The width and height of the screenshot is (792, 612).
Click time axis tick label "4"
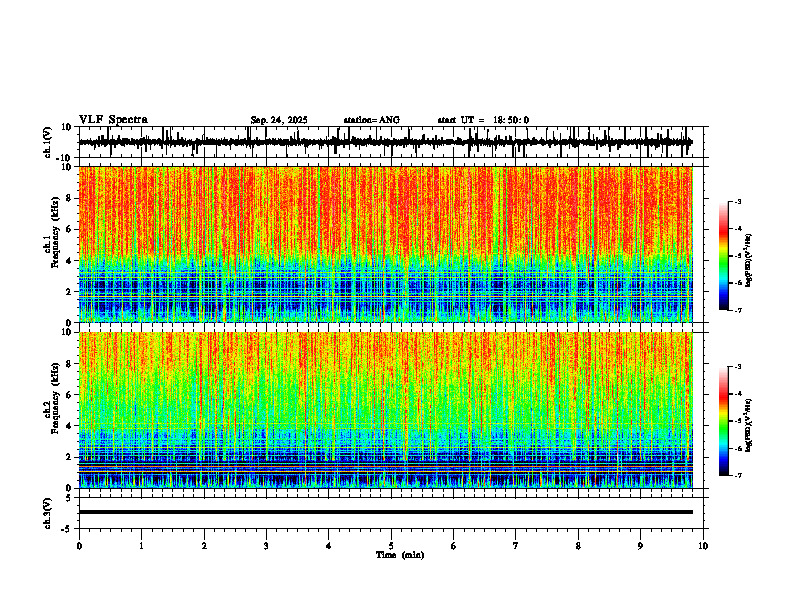pos(329,546)
